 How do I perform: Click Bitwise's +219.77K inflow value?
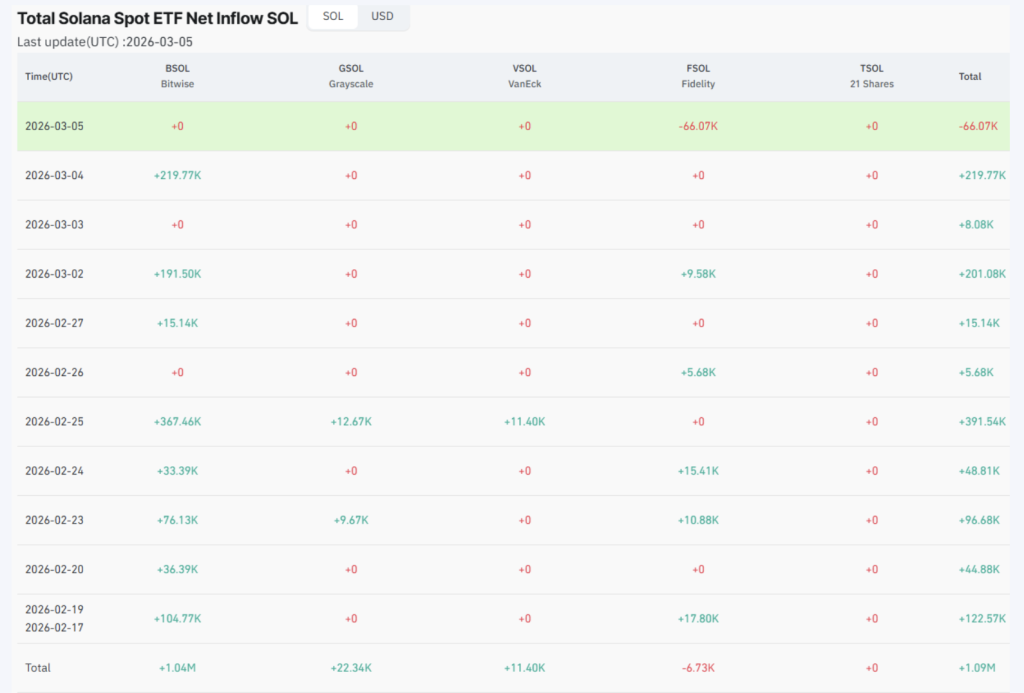click(x=177, y=175)
